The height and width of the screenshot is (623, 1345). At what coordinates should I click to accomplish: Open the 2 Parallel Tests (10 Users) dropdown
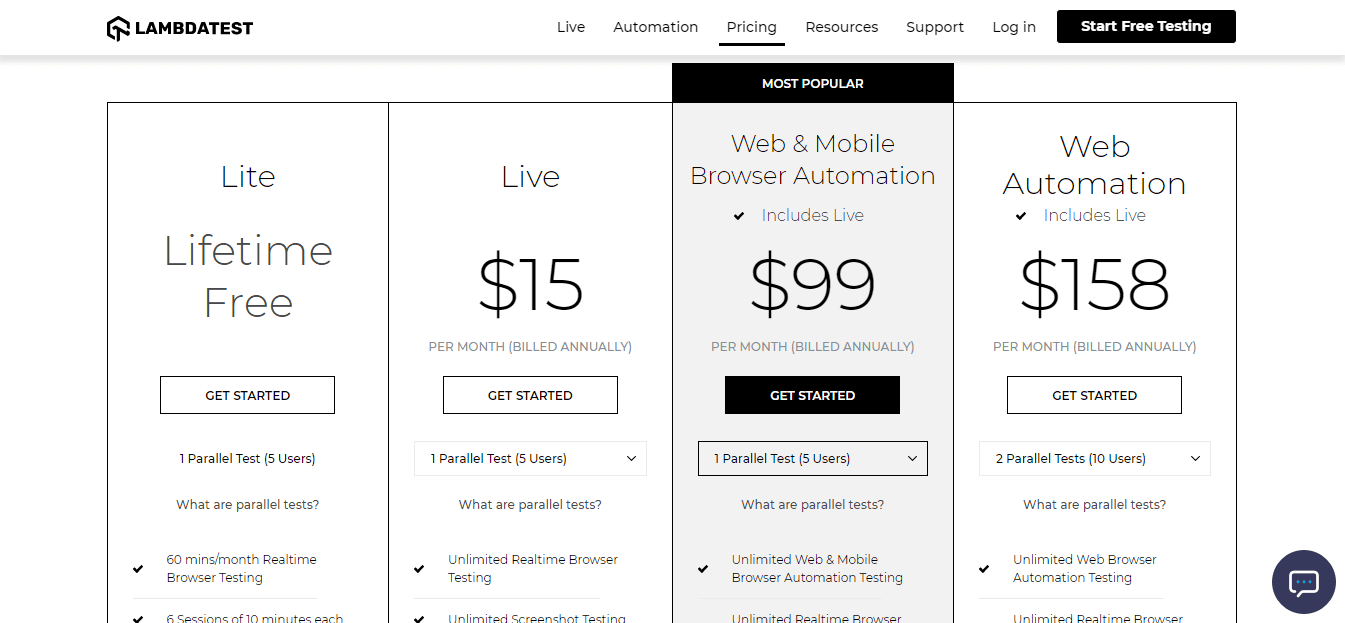1094,458
